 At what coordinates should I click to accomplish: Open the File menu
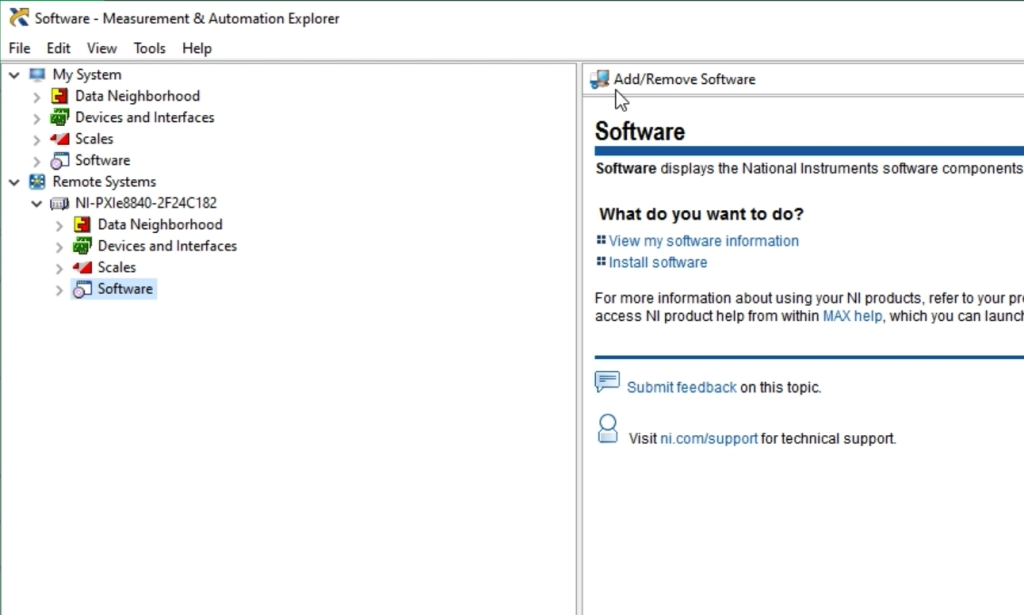click(x=20, y=48)
